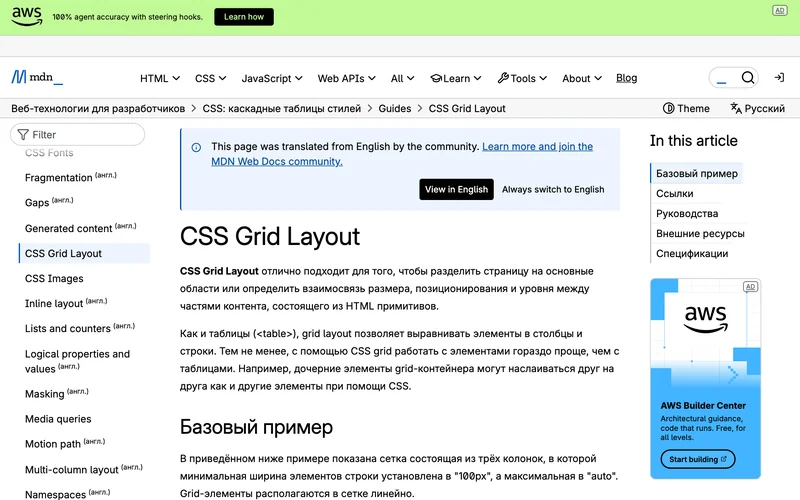
Task: Open Logical properties and values in sidebar
Action: 78,361
